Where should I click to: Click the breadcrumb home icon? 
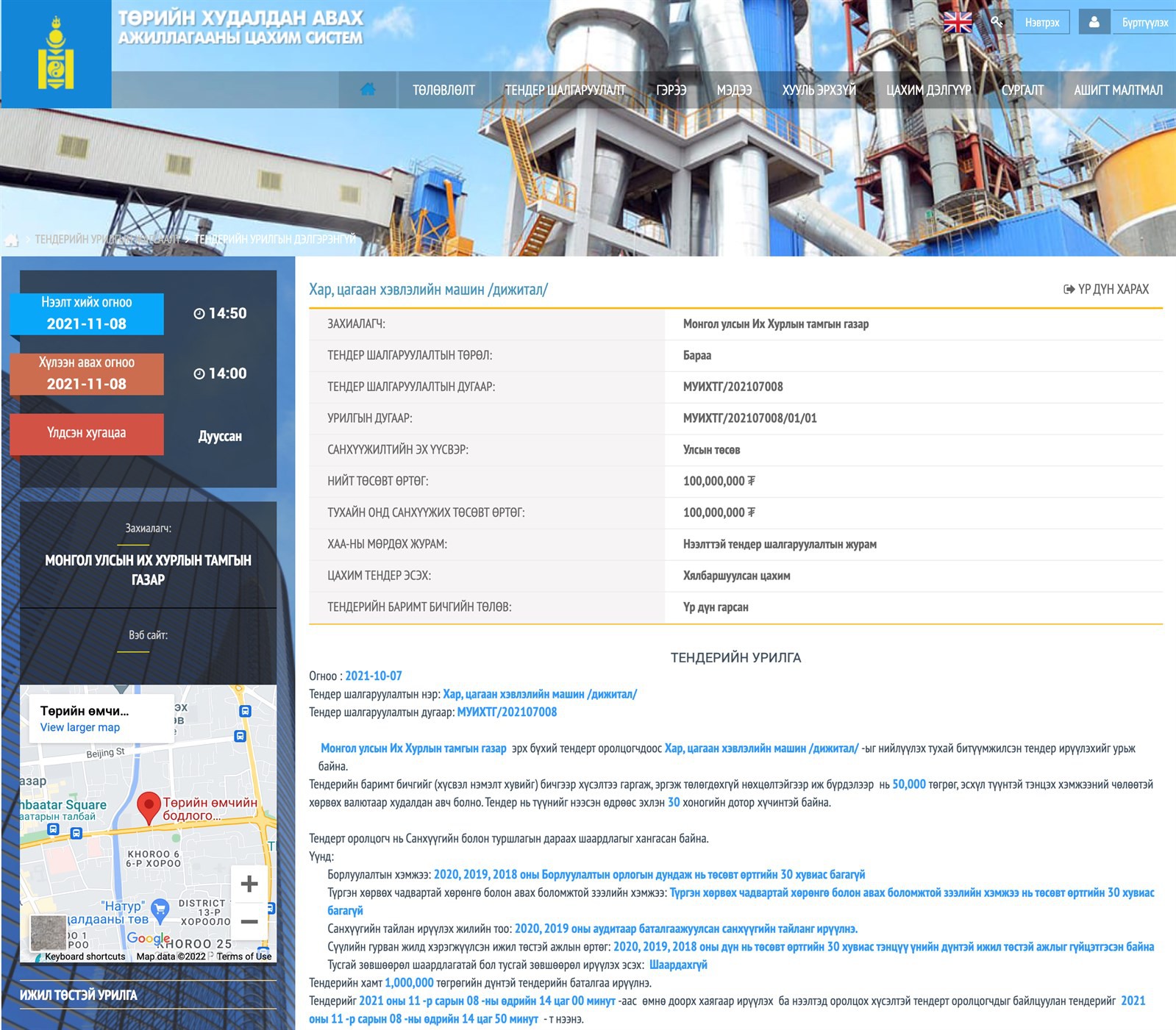pos(12,240)
